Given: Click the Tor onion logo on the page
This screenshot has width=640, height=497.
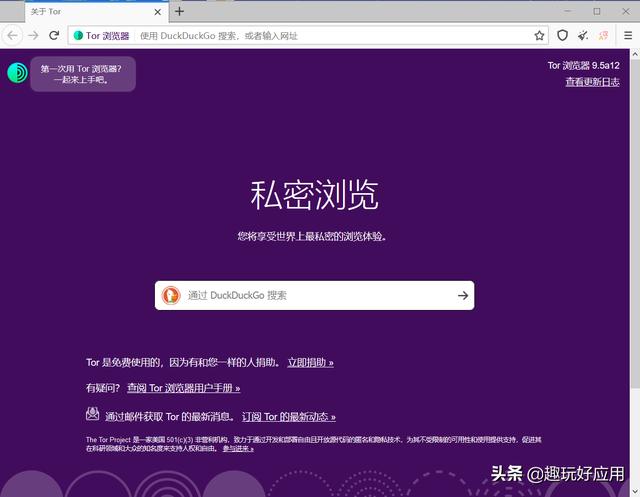Looking at the screenshot, I should 17,73.
